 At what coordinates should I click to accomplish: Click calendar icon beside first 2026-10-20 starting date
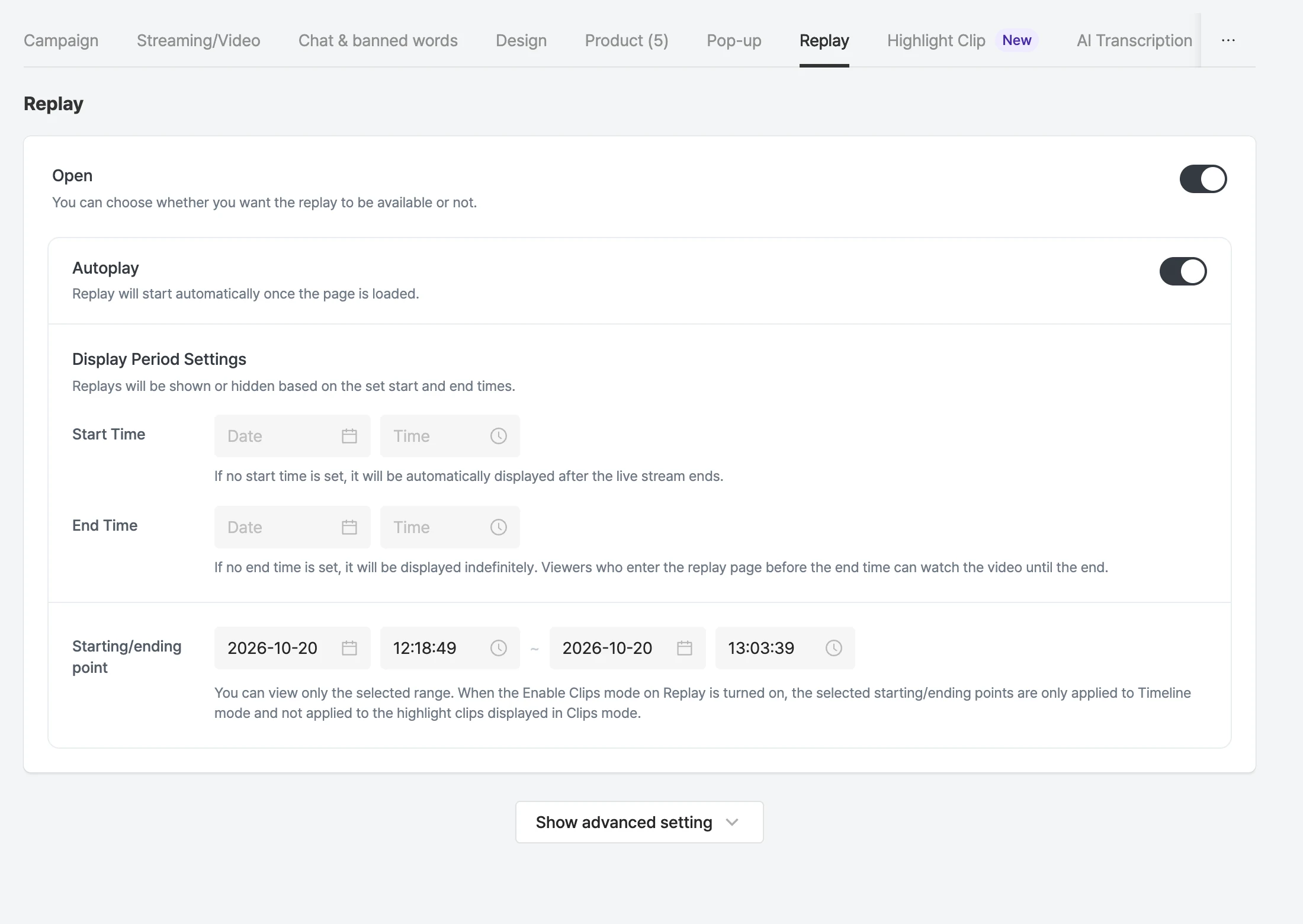click(349, 648)
